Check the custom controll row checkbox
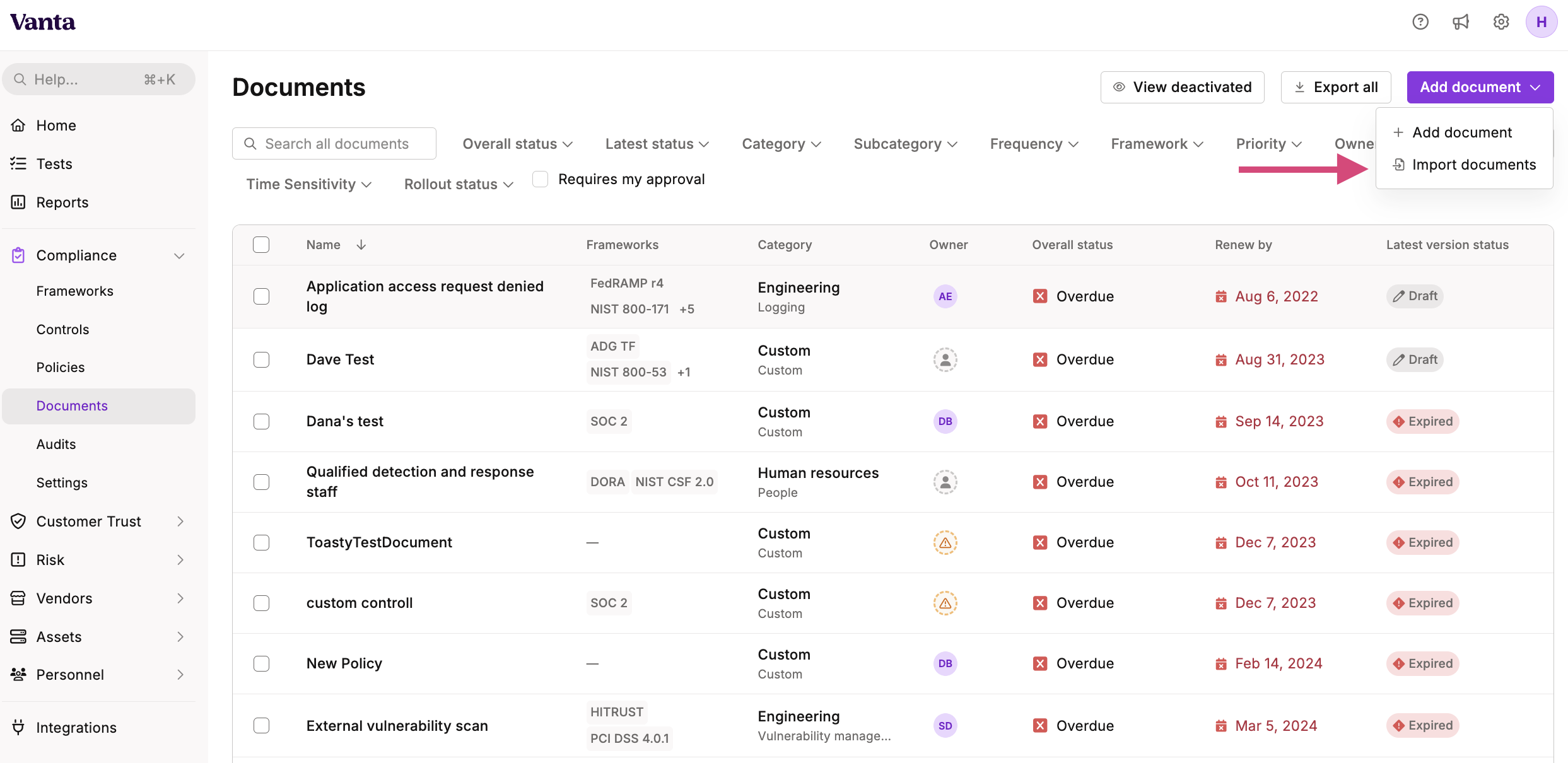The width and height of the screenshot is (1568, 763). point(261,603)
